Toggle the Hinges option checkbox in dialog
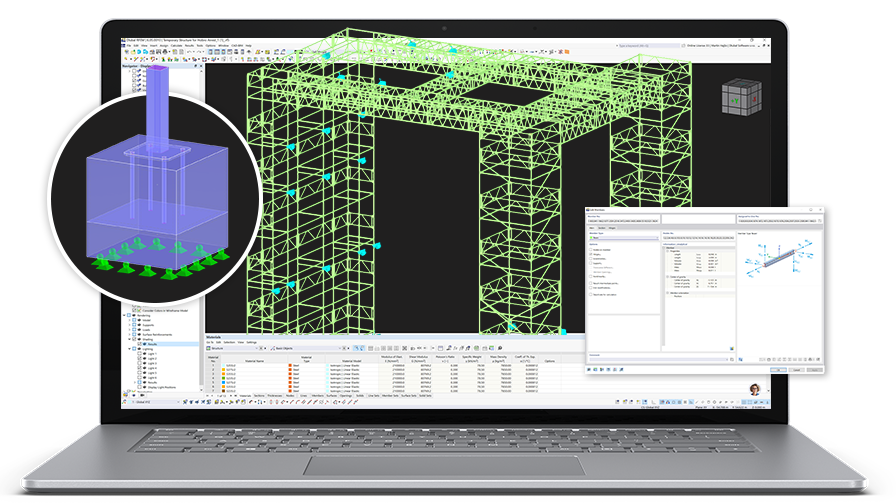Image resolution: width=896 pixels, height=504 pixels. 590,254
